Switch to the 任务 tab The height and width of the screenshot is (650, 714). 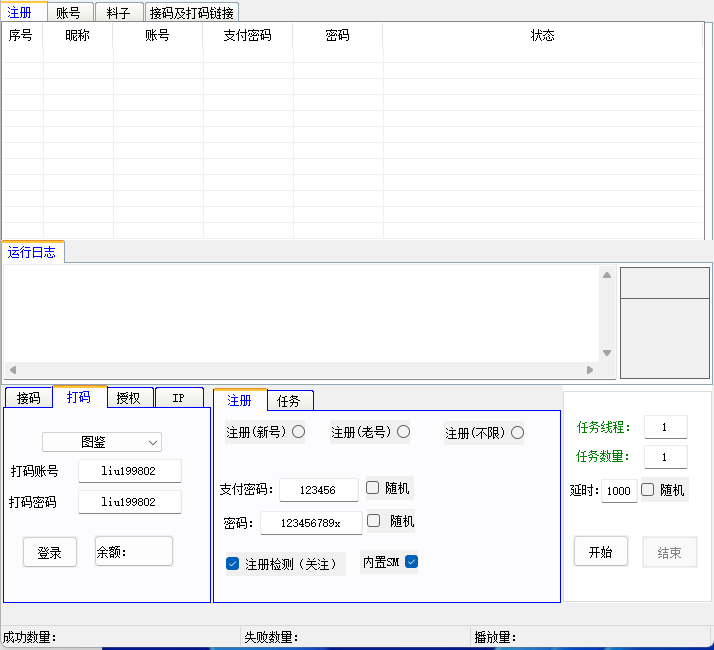[288, 401]
